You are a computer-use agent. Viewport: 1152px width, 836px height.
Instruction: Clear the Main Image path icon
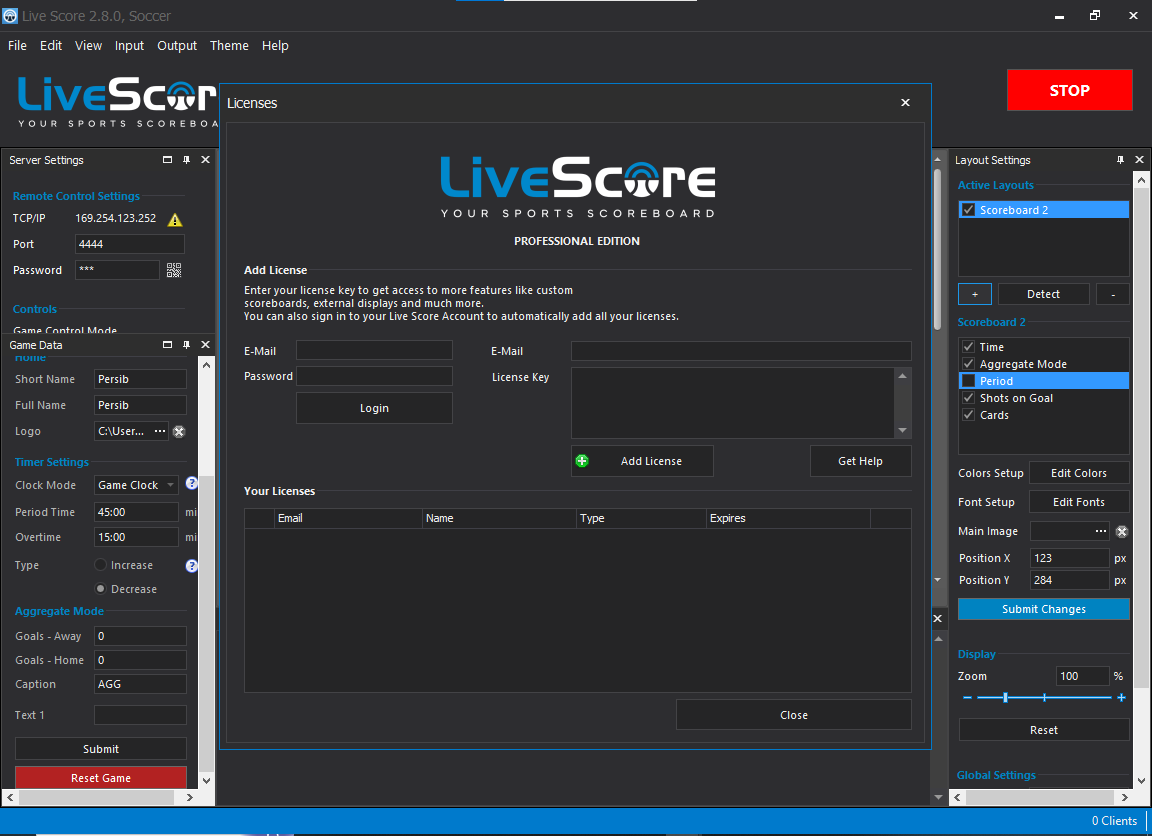(1122, 532)
